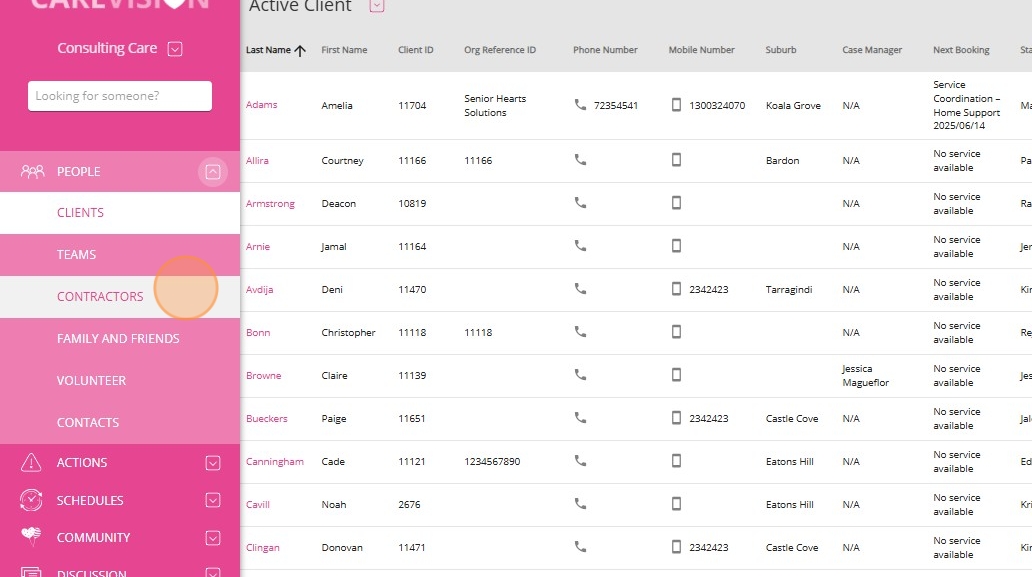Open the Consulting Care organisation dropdown
Screen dimensions: 1032x577
tap(174, 49)
